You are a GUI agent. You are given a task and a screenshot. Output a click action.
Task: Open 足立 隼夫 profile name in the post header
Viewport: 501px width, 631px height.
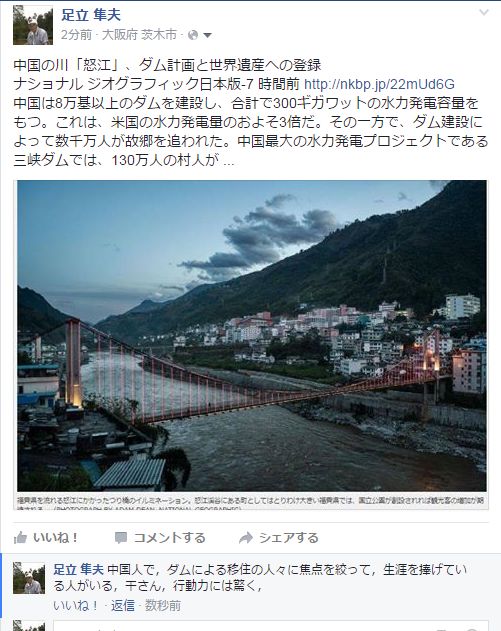[x=91, y=15]
